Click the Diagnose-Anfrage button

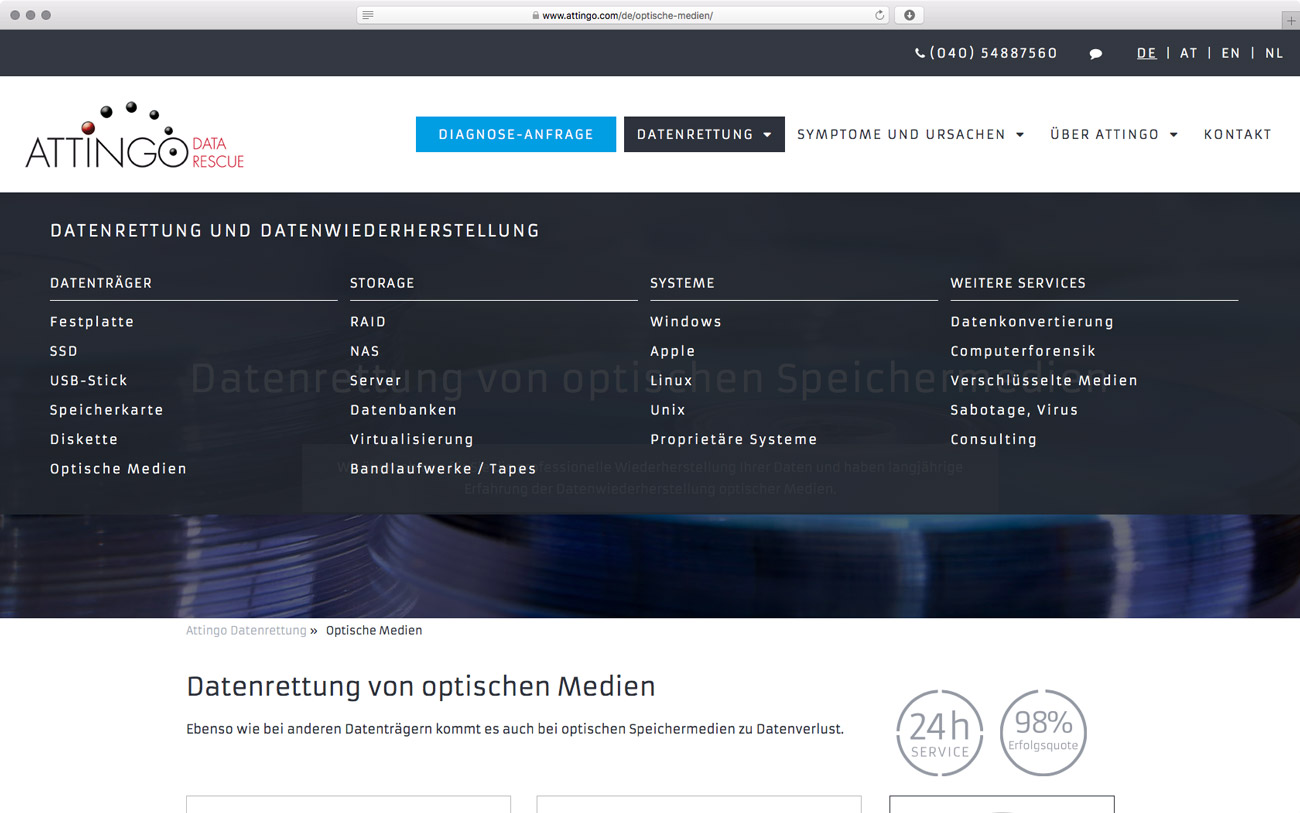(515, 135)
